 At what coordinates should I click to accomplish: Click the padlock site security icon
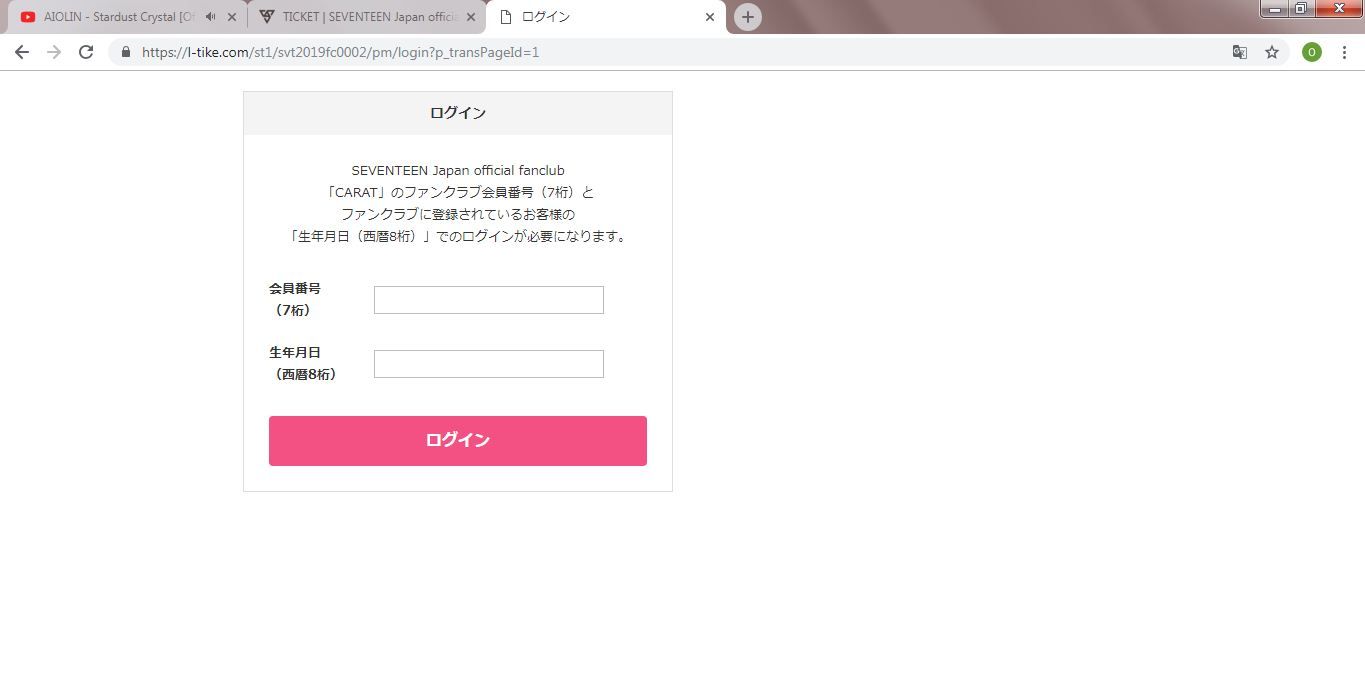126,52
